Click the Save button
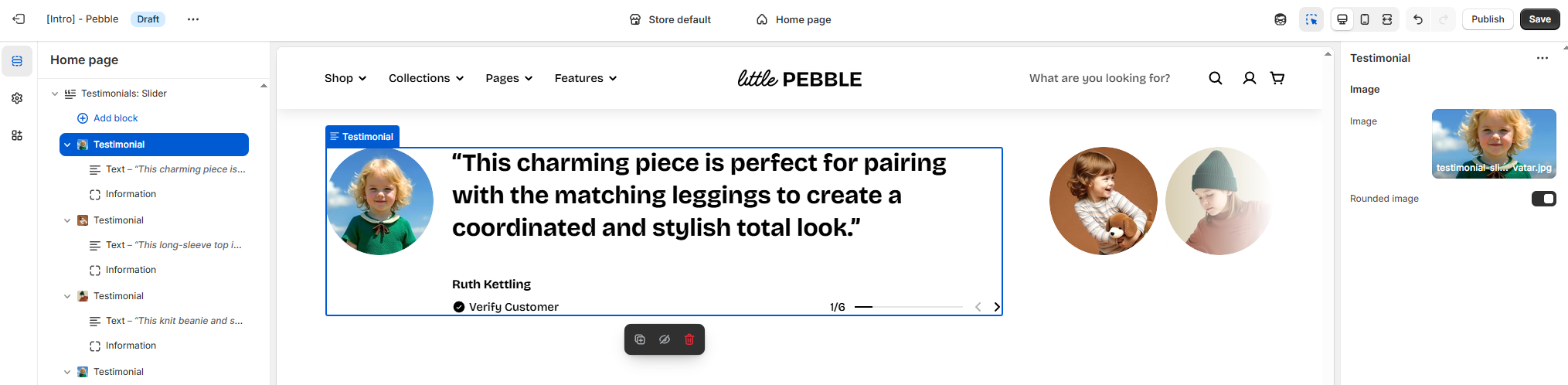 coord(1539,19)
